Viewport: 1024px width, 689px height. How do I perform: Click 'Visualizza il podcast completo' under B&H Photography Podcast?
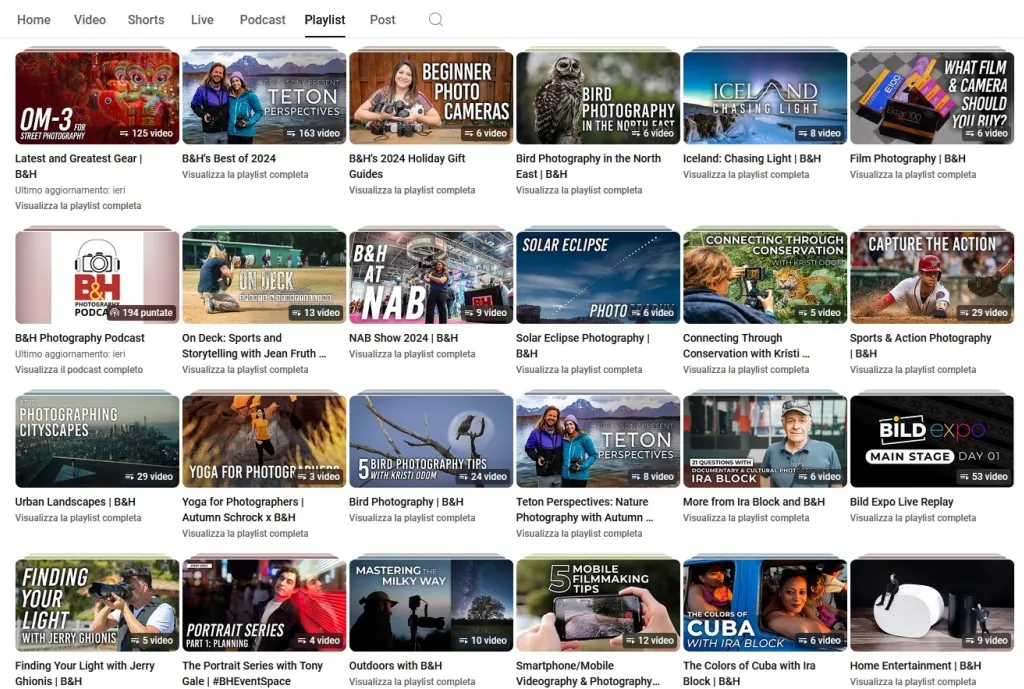click(70, 369)
